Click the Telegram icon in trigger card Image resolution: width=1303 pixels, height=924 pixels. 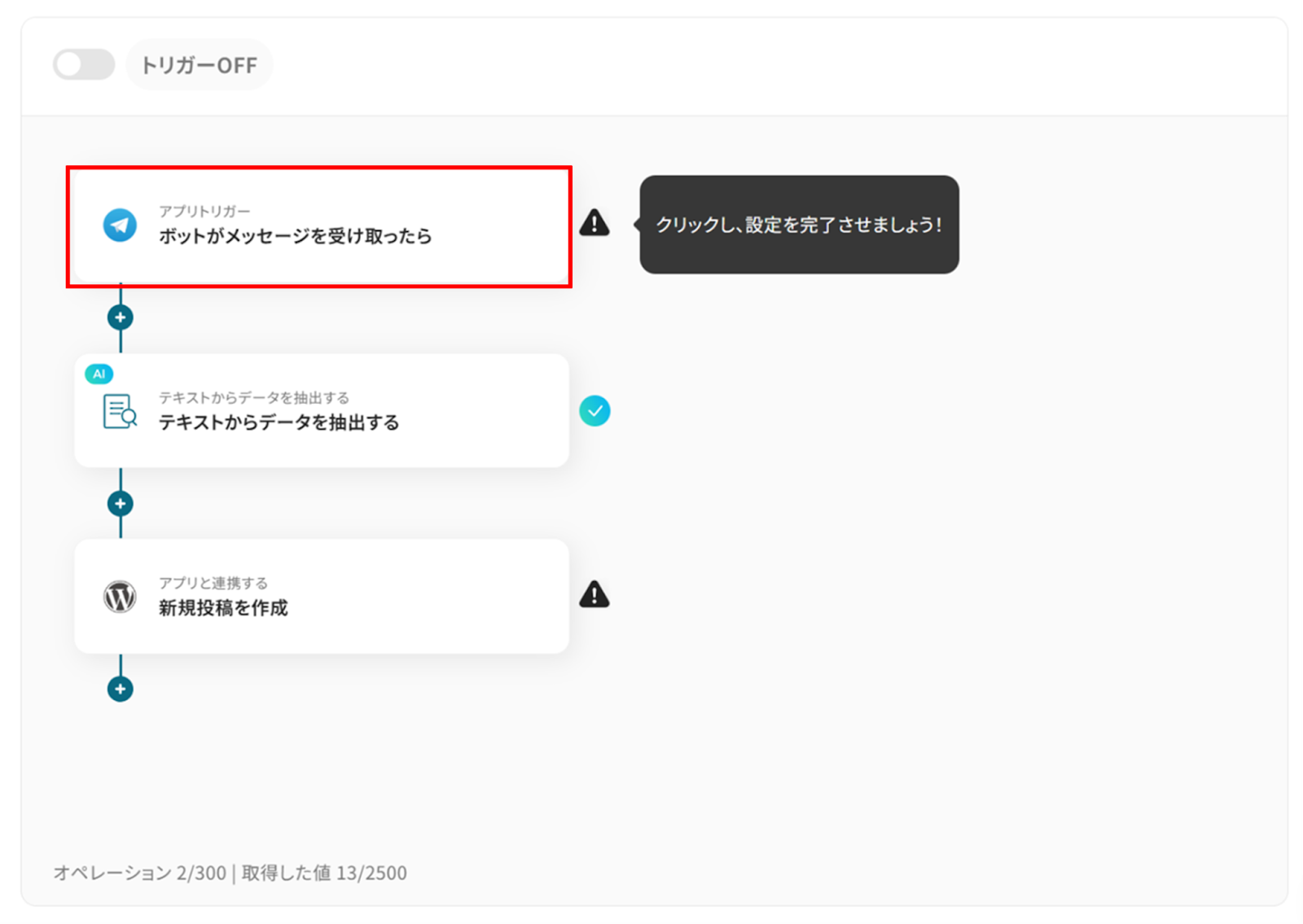(x=120, y=226)
